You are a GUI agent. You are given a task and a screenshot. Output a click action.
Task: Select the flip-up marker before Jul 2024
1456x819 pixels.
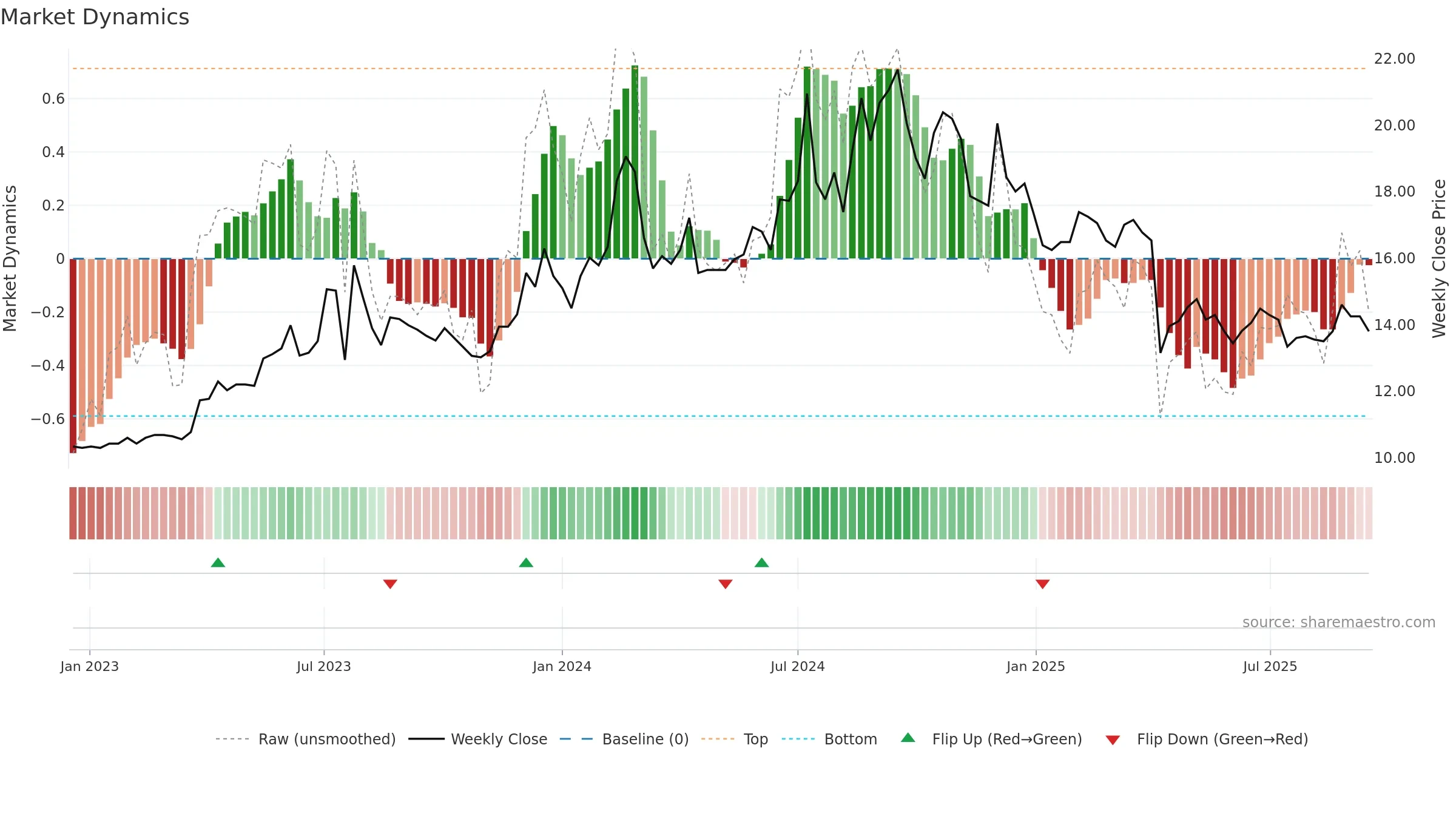click(x=761, y=562)
